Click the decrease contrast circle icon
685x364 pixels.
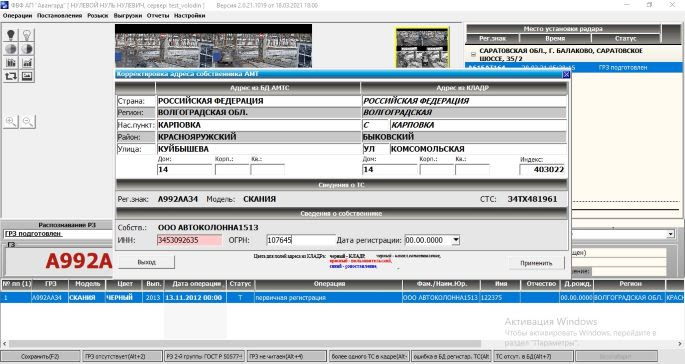[x=11, y=49]
